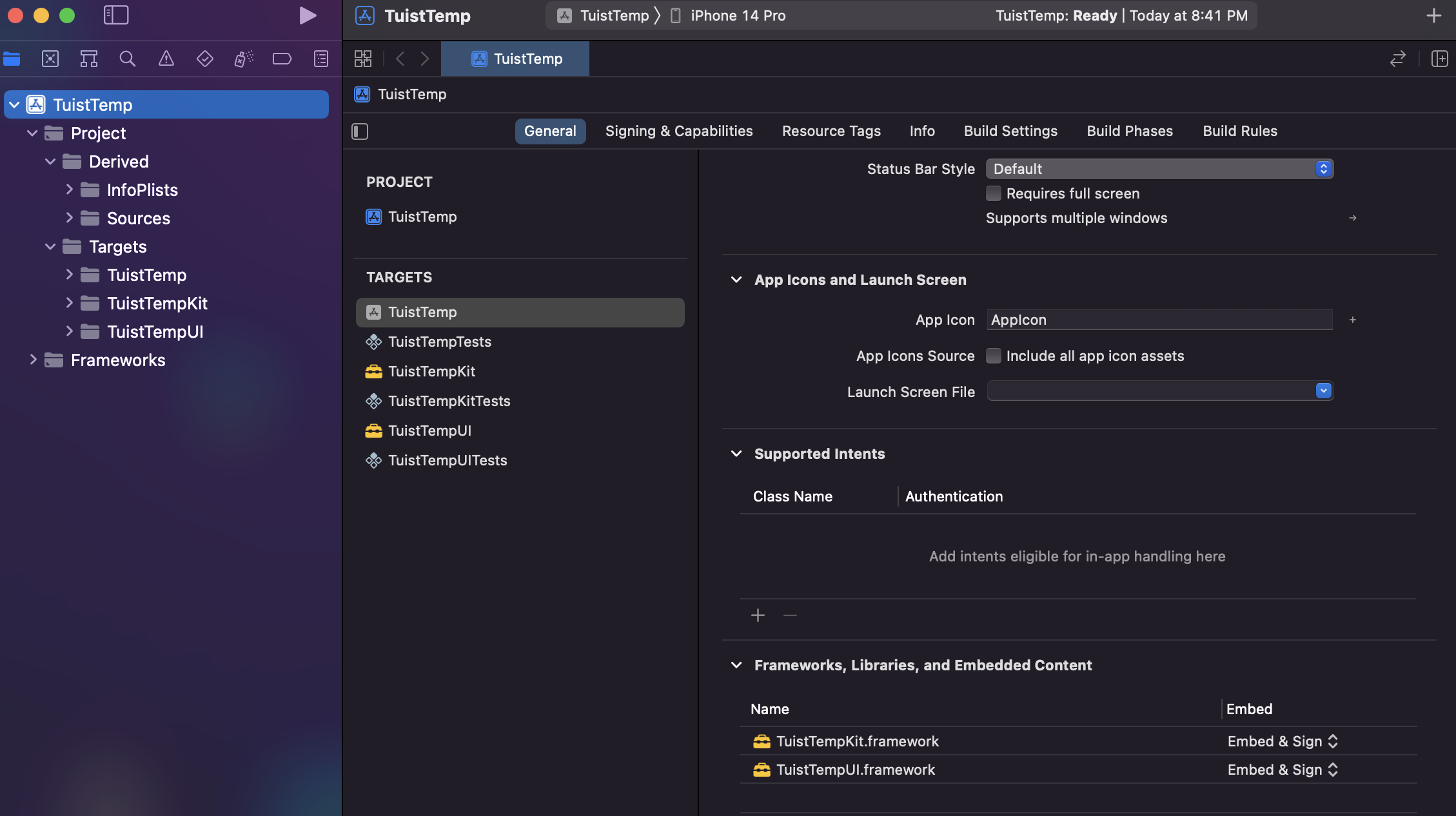Show the Issue navigator warning icon
1456x816 pixels.
(166, 59)
